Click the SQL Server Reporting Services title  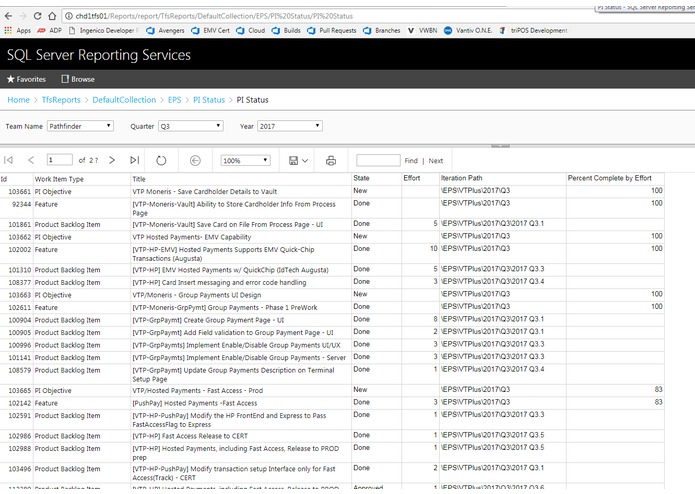point(98,55)
